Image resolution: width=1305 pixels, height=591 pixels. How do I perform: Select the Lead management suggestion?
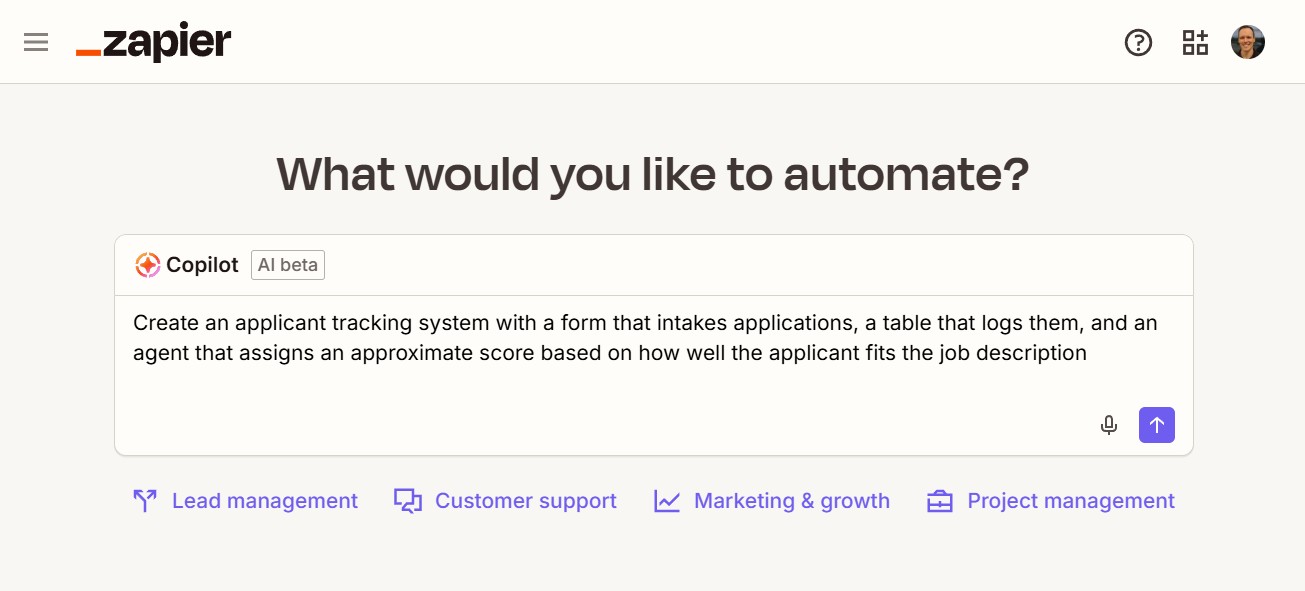click(x=265, y=500)
